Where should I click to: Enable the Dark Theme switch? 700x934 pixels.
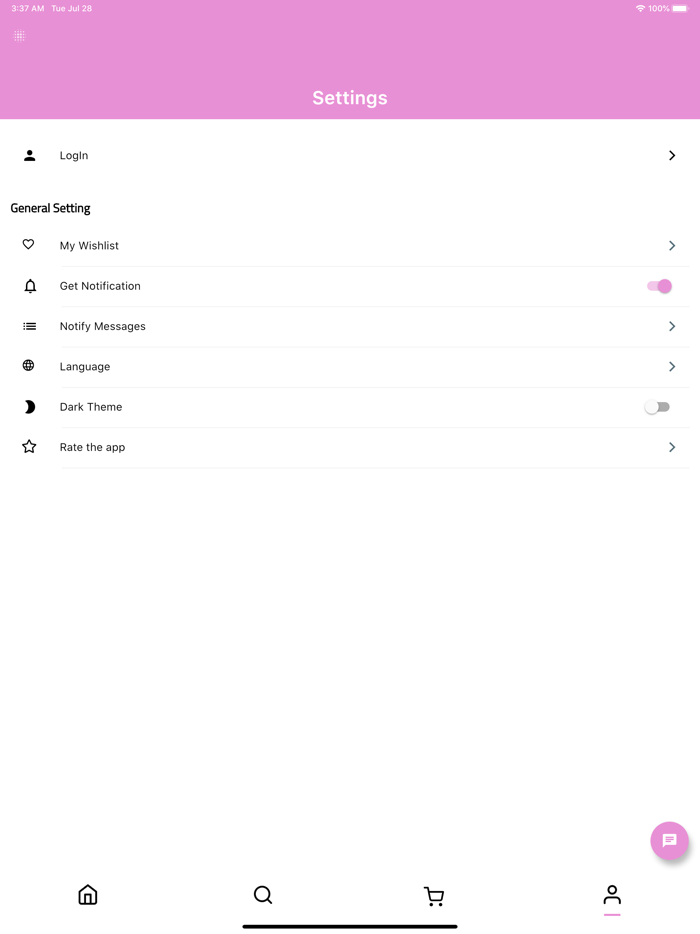coord(657,407)
